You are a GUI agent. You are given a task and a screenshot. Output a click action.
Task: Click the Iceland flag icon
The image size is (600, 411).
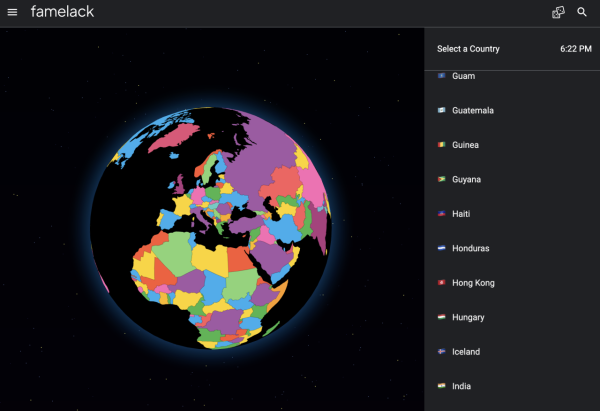441,352
